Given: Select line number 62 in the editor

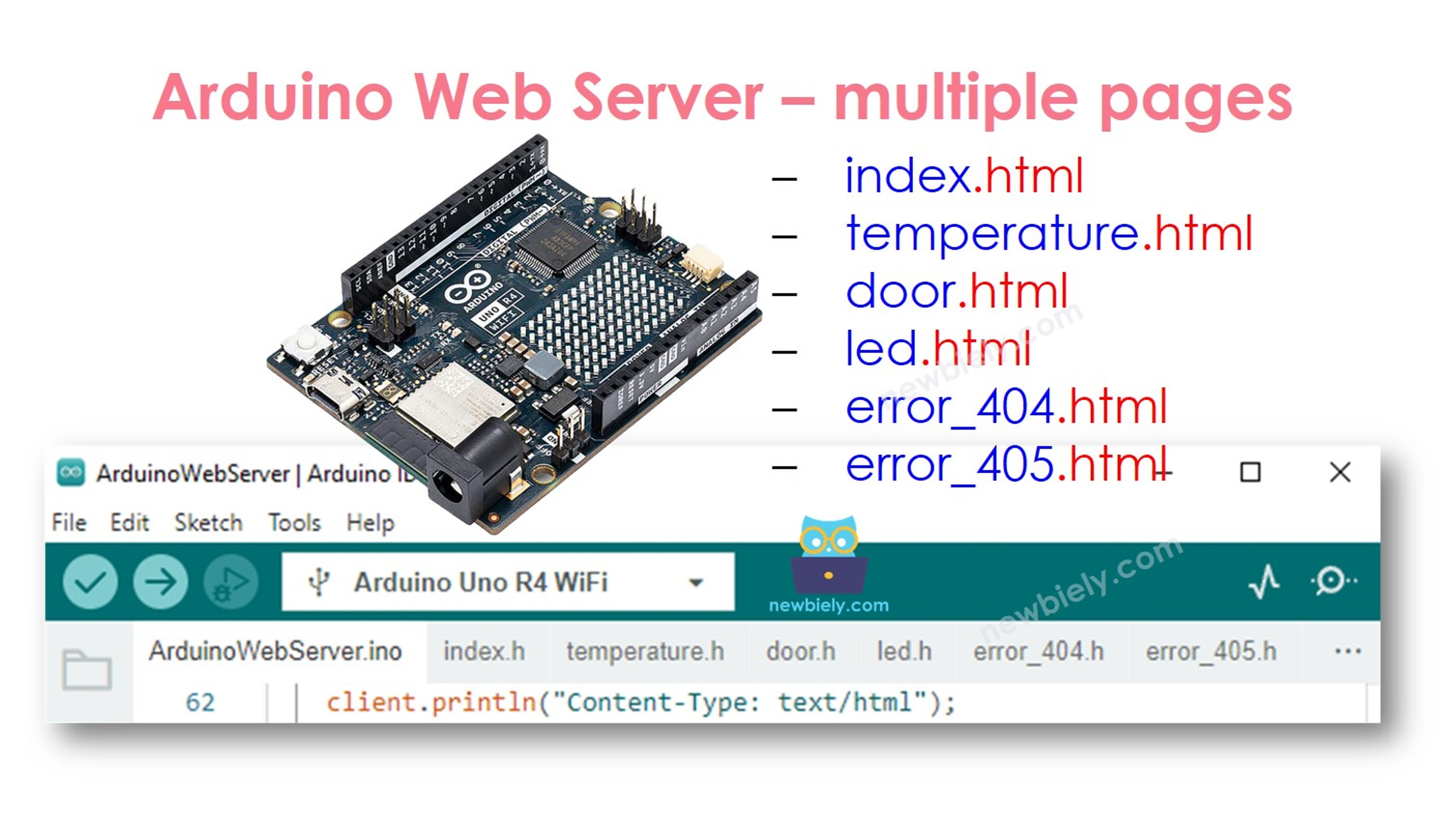Looking at the screenshot, I should (201, 702).
